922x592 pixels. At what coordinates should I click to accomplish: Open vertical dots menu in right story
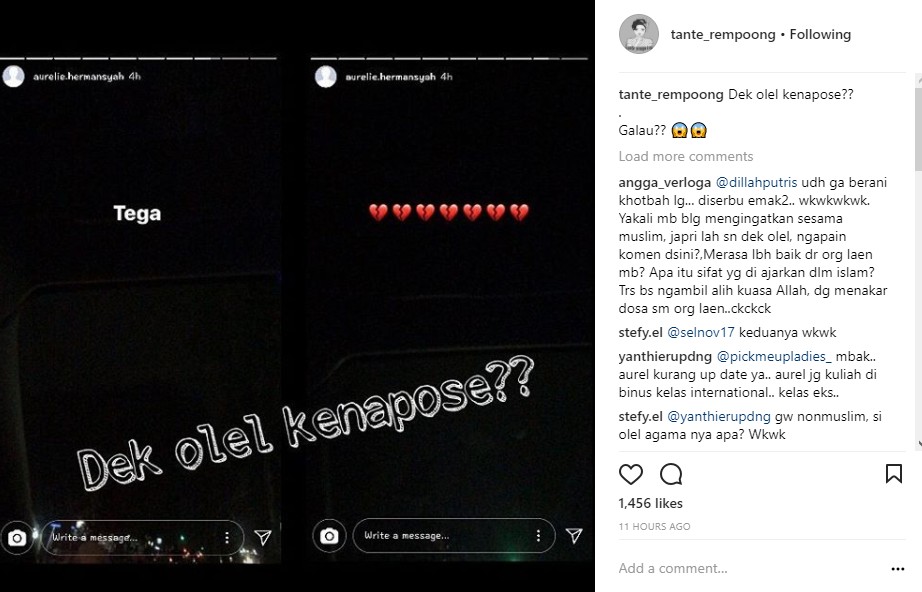(538, 536)
